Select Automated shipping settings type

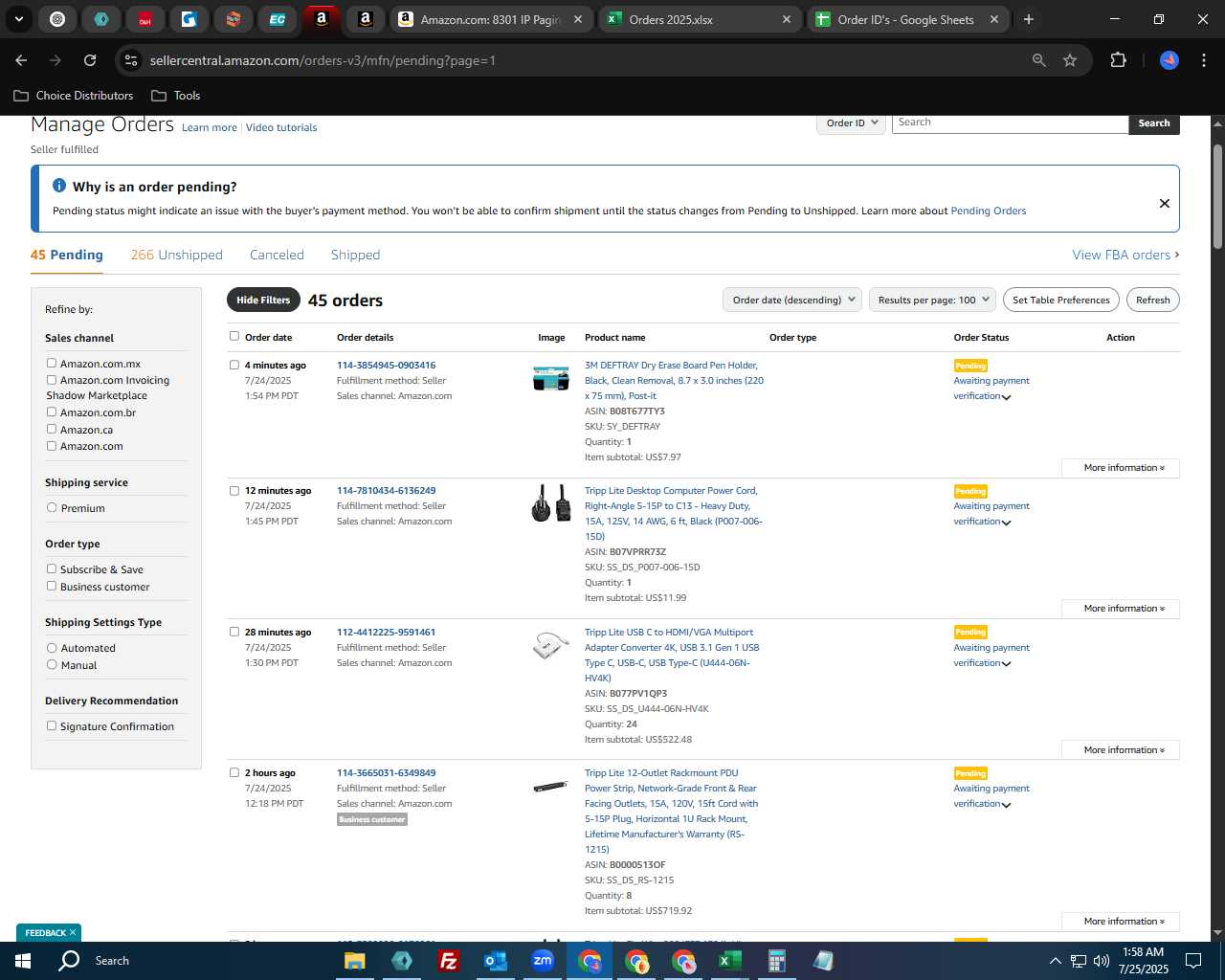tap(52, 647)
